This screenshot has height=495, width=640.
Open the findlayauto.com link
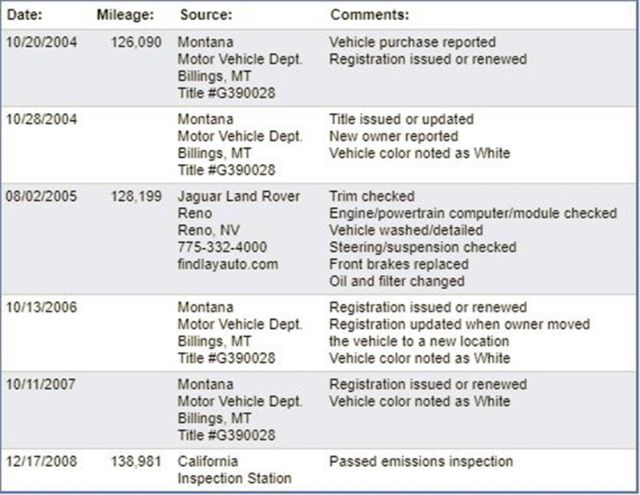click(x=228, y=264)
